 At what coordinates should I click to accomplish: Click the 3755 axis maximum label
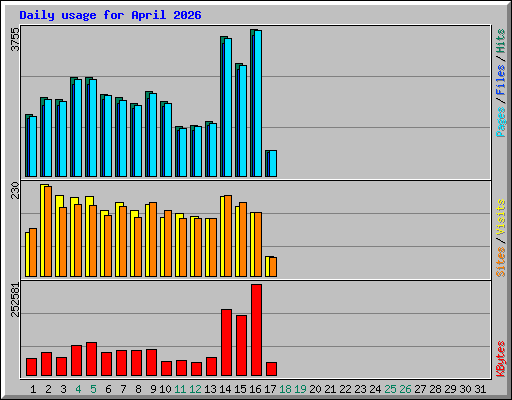coord(15,39)
